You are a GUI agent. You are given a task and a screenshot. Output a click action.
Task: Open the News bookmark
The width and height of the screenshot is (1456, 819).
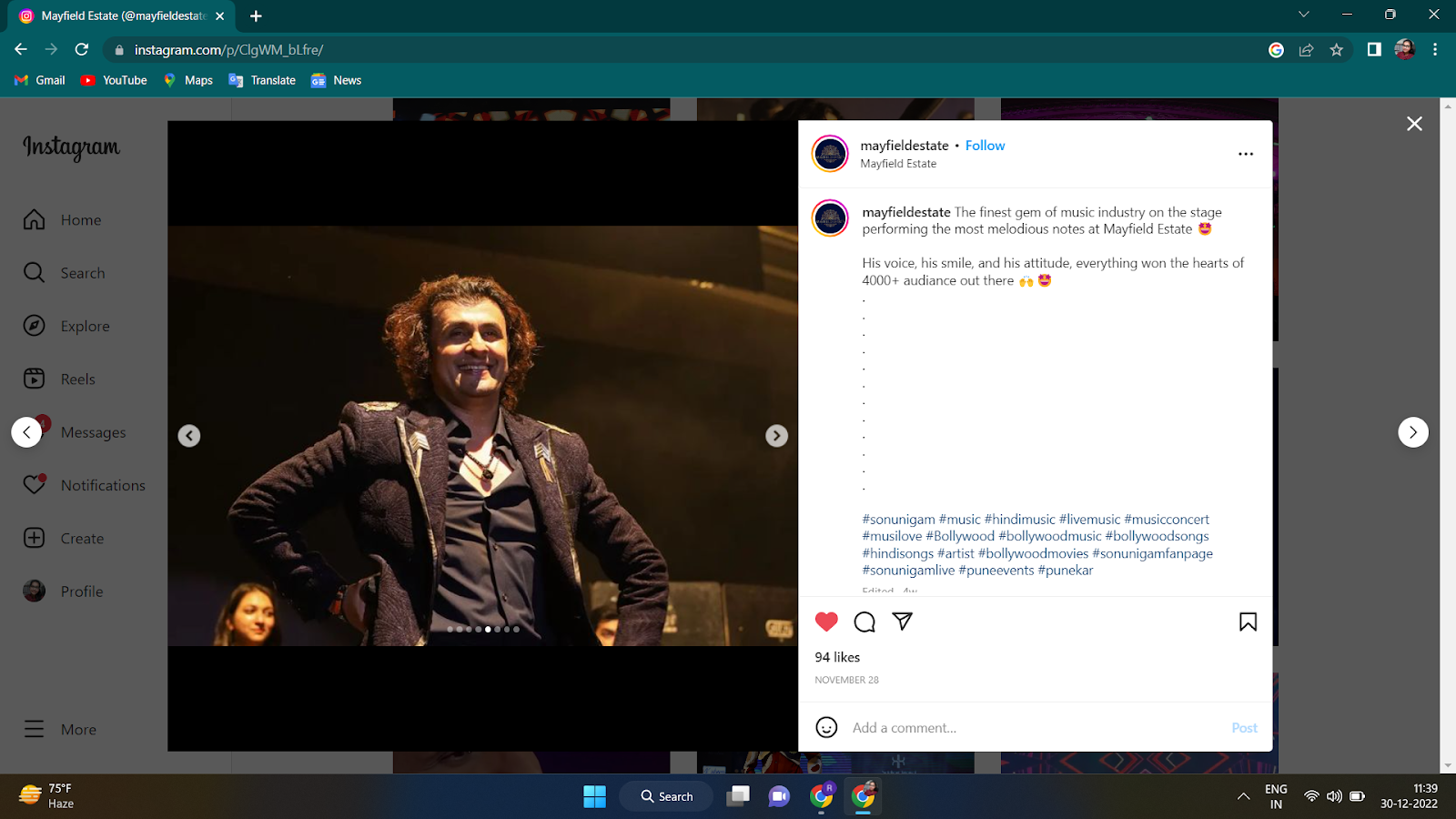(336, 80)
